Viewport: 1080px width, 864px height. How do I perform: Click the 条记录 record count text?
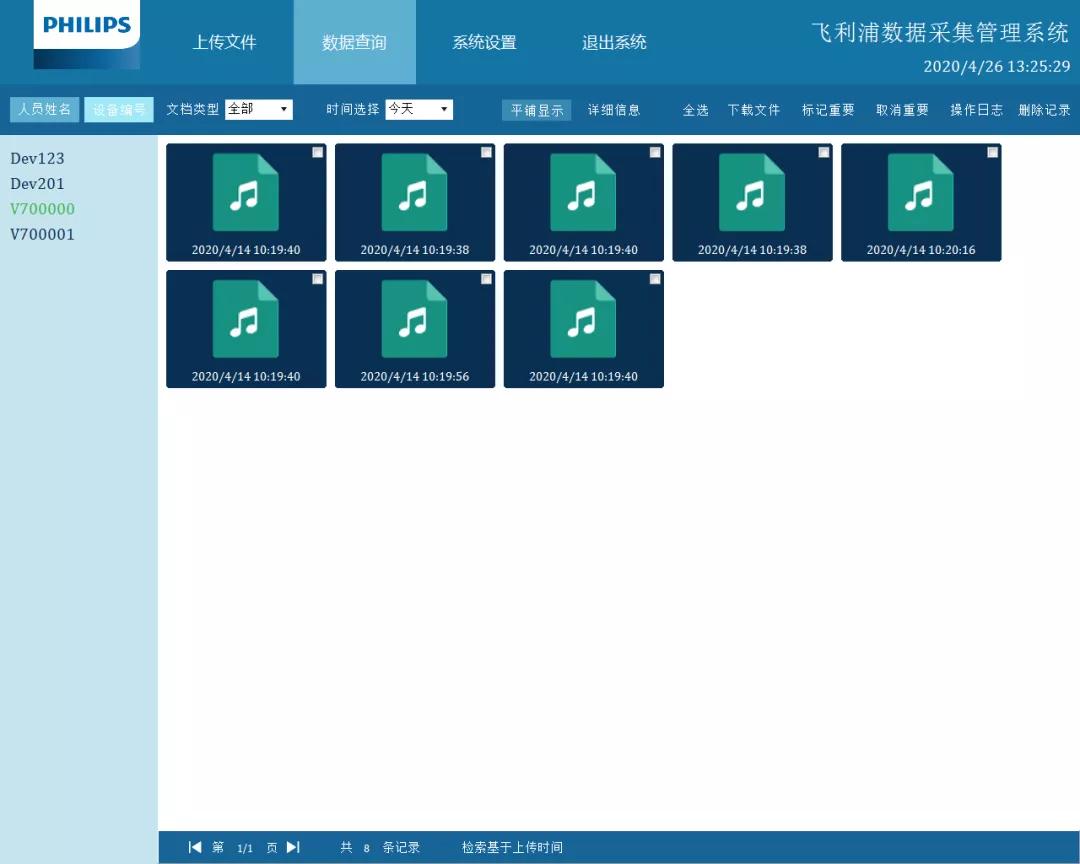[x=401, y=847]
